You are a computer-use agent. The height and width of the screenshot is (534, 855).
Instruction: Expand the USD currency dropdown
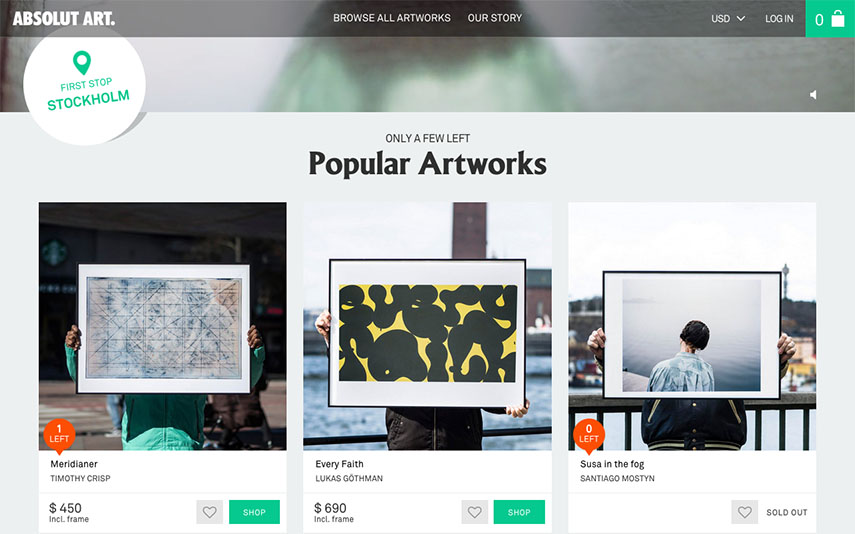728,19
